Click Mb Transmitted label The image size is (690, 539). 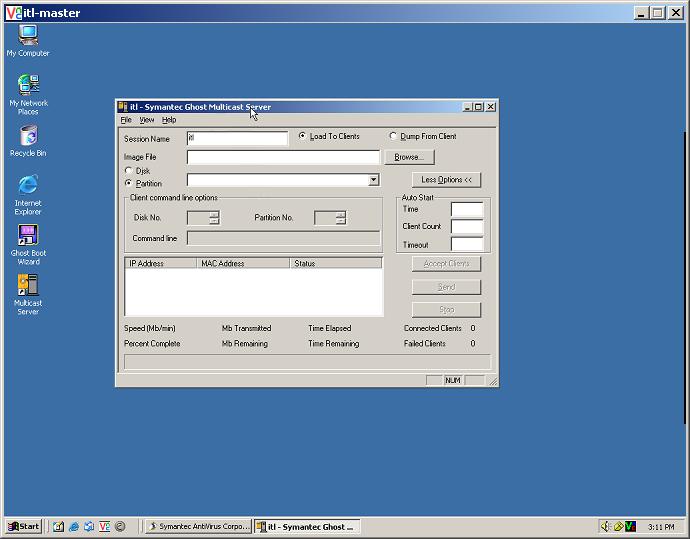(x=246, y=328)
